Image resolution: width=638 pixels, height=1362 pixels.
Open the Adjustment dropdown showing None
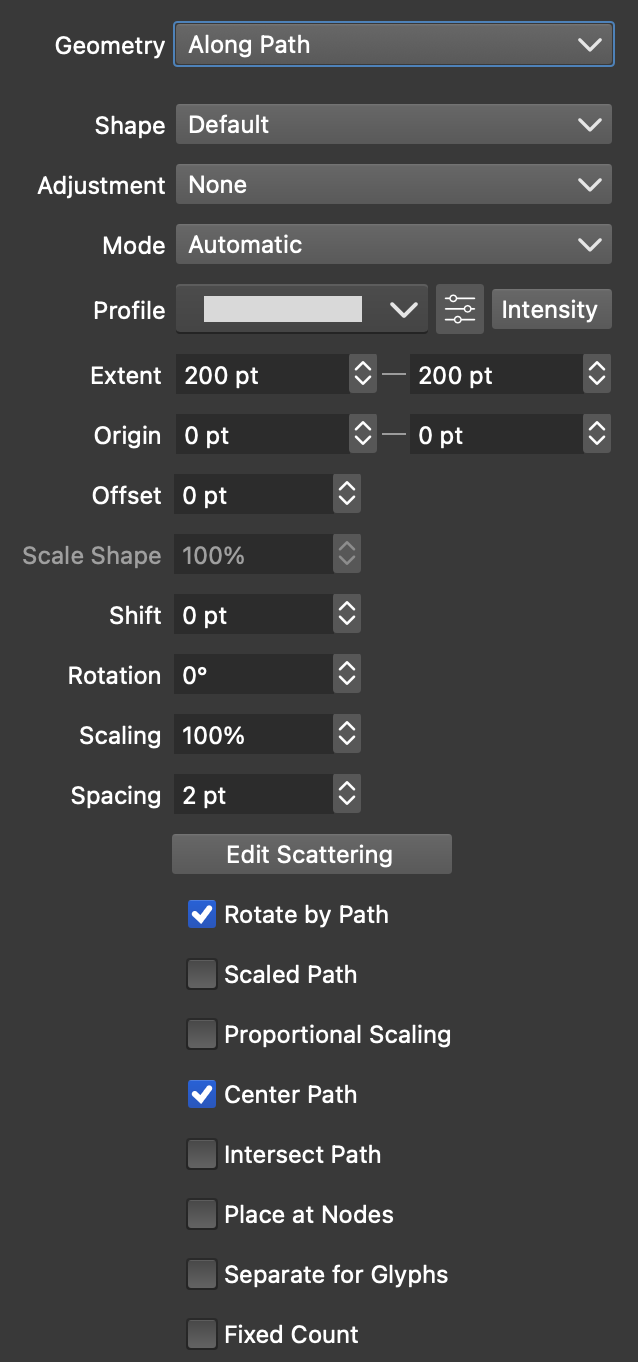(394, 185)
